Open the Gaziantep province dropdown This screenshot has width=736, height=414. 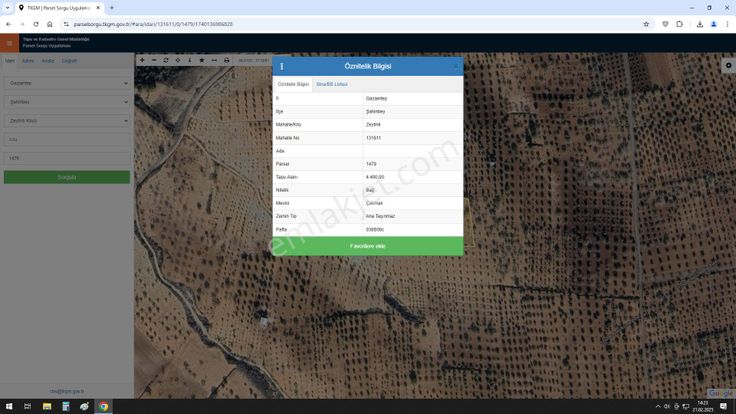coord(67,83)
